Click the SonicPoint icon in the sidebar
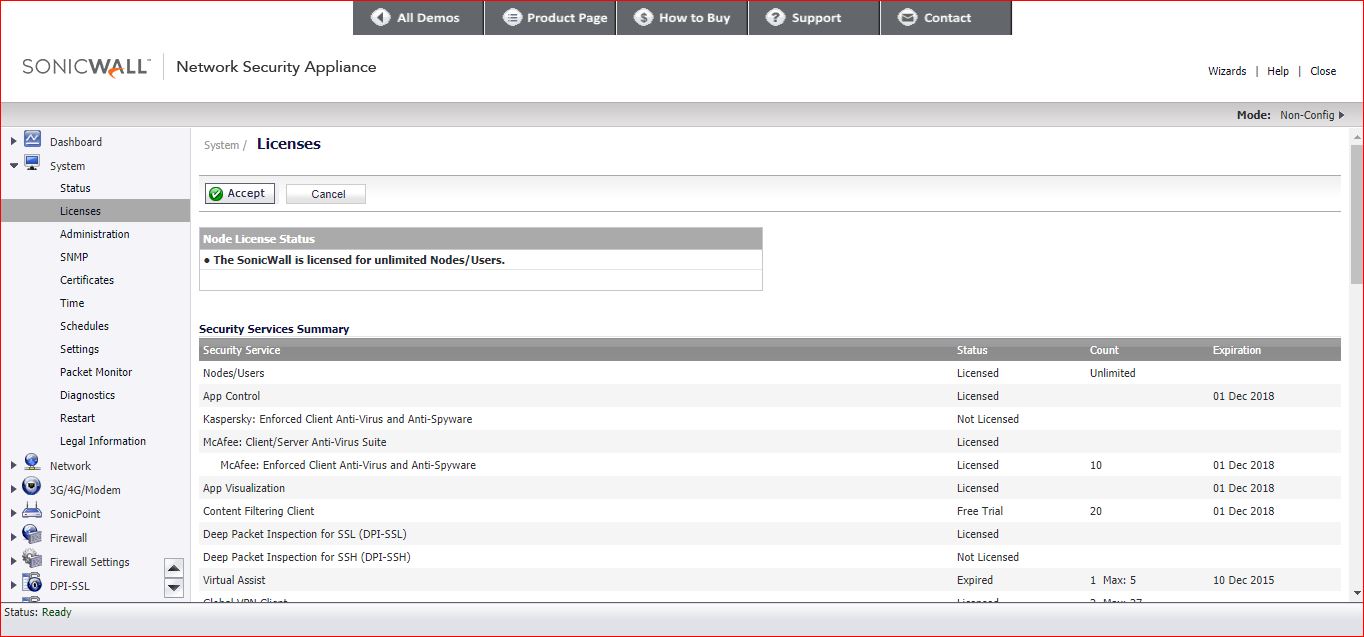This screenshot has height=637, width=1364. click(33, 513)
